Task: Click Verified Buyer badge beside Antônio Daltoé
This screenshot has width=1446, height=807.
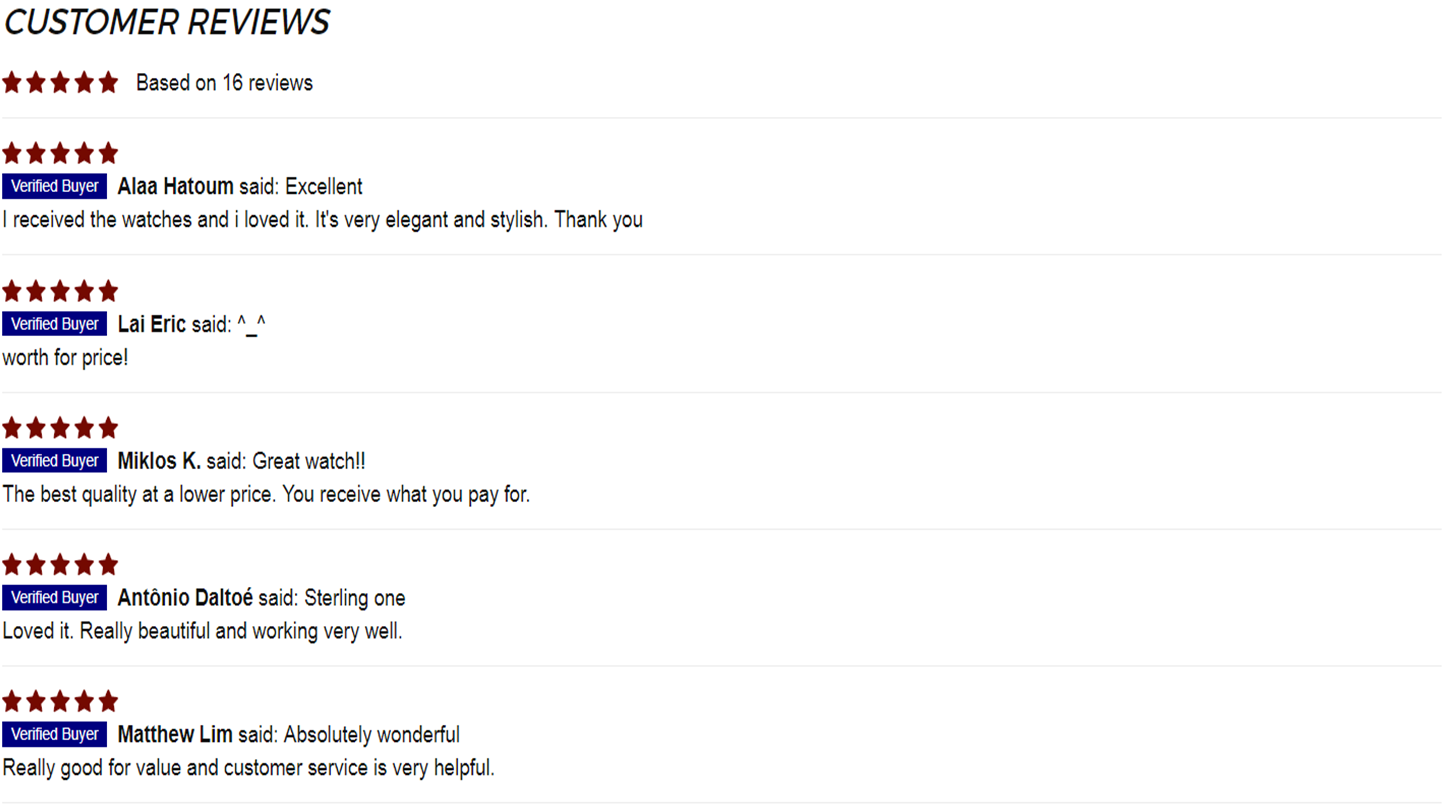Action: [55, 598]
